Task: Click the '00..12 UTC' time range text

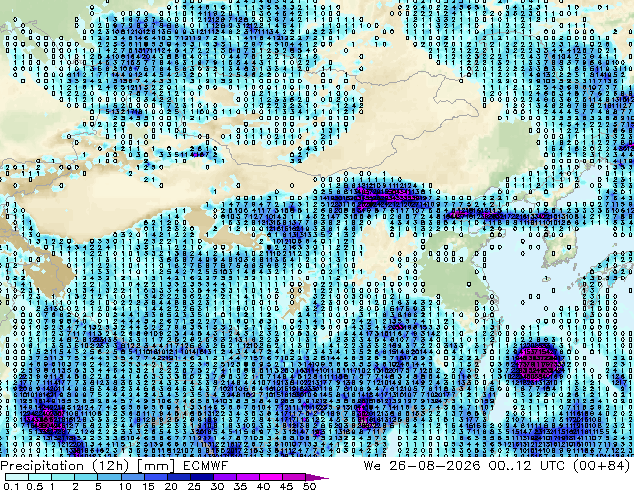Action: (x=527, y=466)
